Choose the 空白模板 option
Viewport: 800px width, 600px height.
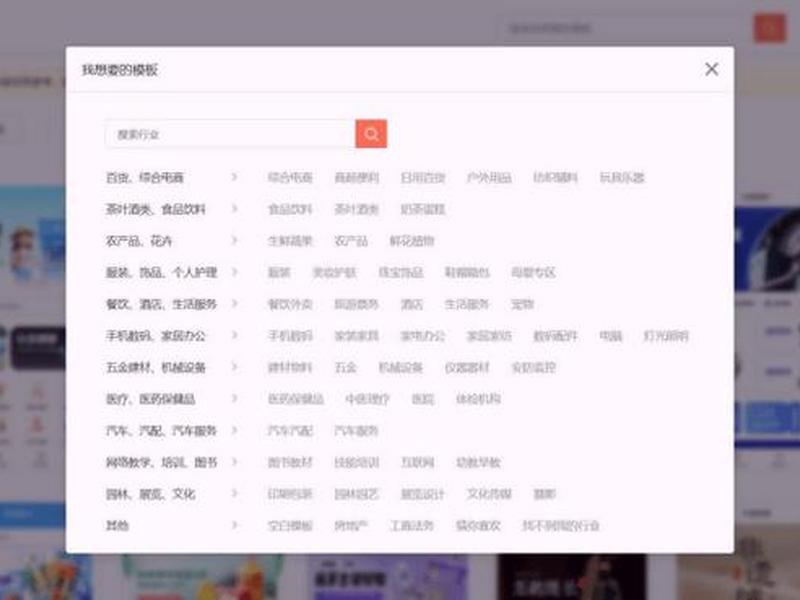290,526
